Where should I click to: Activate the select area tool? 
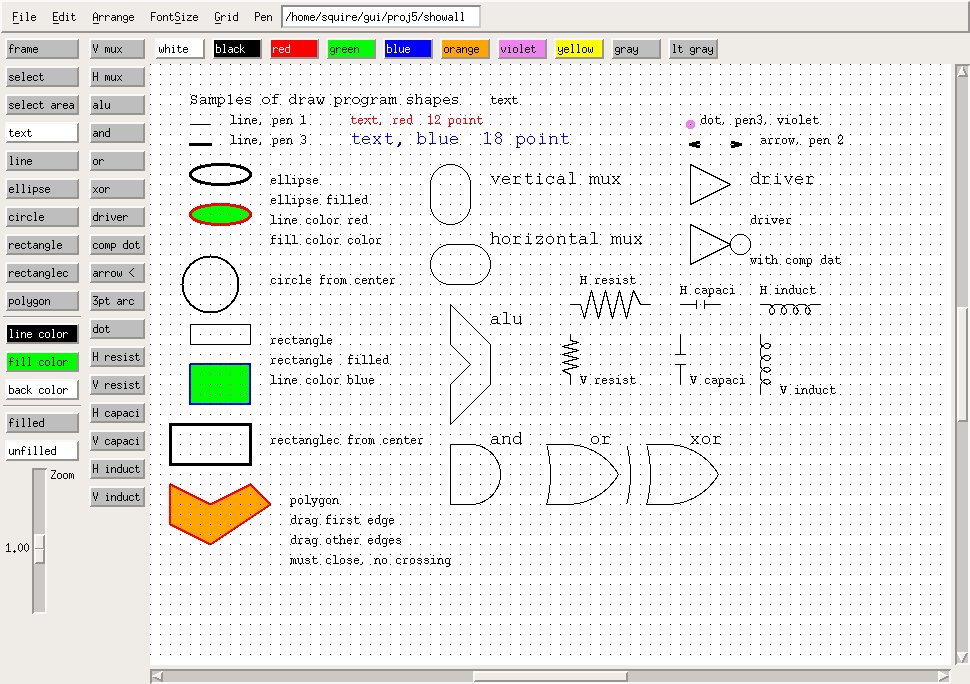(42, 105)
